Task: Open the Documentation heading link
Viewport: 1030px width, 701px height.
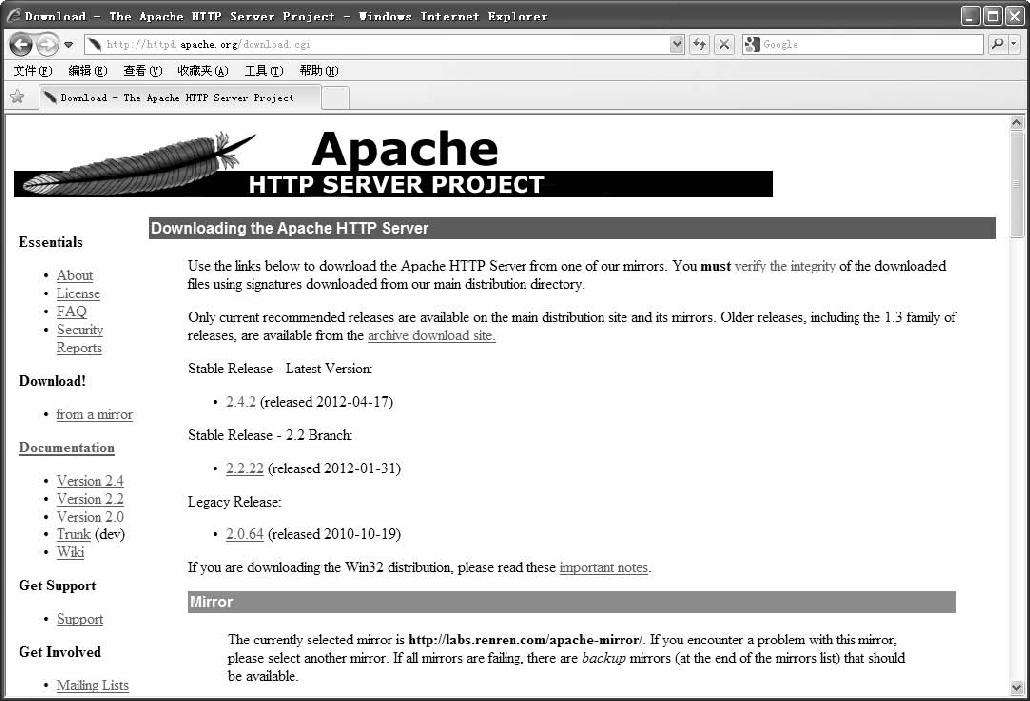Action: point(66,448)
